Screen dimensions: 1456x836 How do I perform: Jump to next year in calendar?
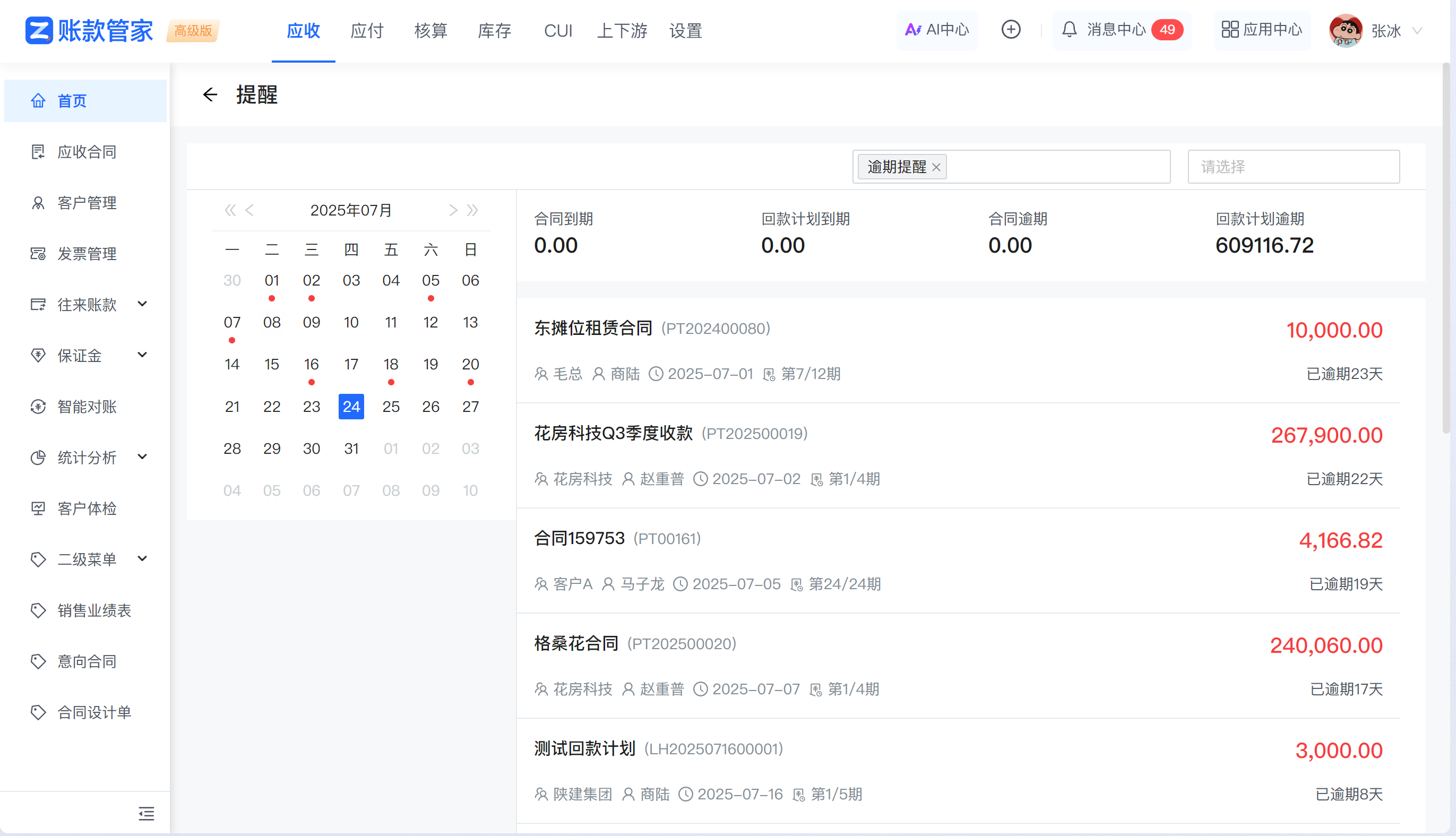[472, 210]
